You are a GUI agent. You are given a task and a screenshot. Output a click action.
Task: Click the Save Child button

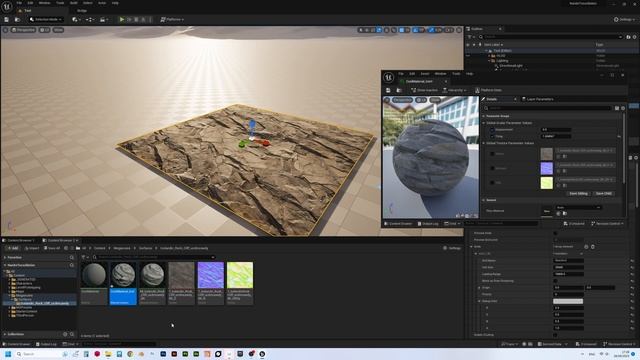tap(604, 193)
